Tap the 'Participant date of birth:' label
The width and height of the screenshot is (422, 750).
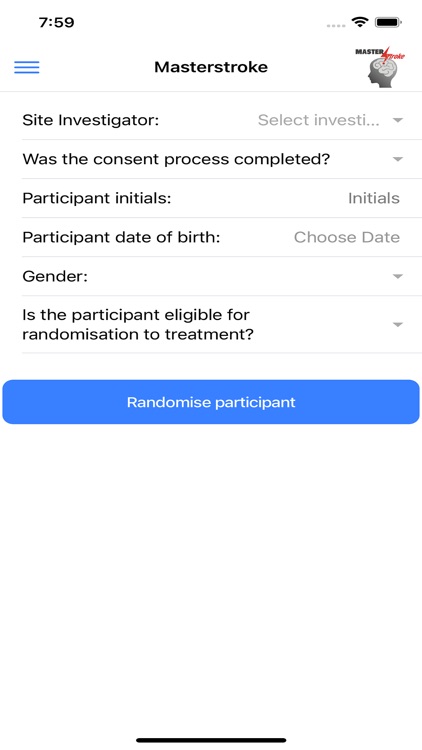pyautogui.click(x=122, y=237)
